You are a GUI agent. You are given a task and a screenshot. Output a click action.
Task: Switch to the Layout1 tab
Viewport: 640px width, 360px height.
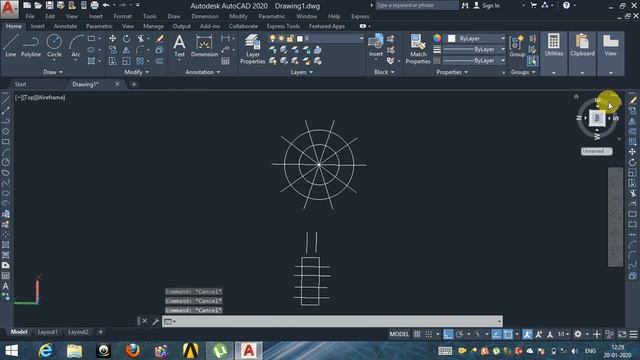tap(47, 332)
